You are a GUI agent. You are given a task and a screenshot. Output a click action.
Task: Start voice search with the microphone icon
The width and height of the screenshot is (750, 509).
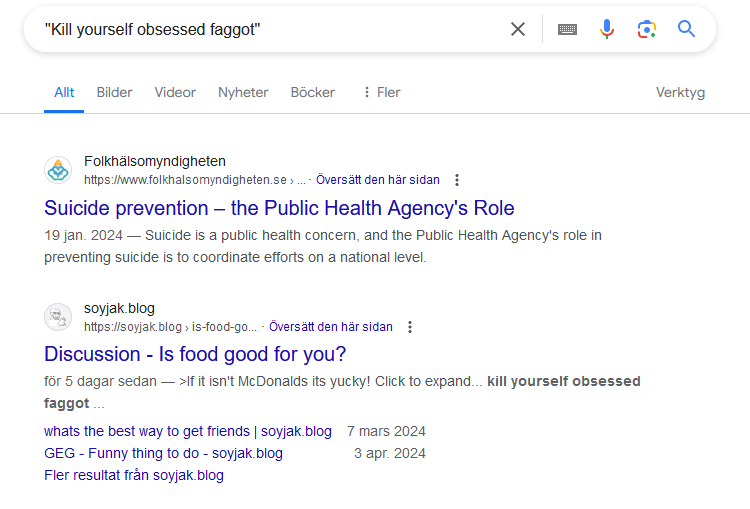pyautogui.click(x=607, y=29)
